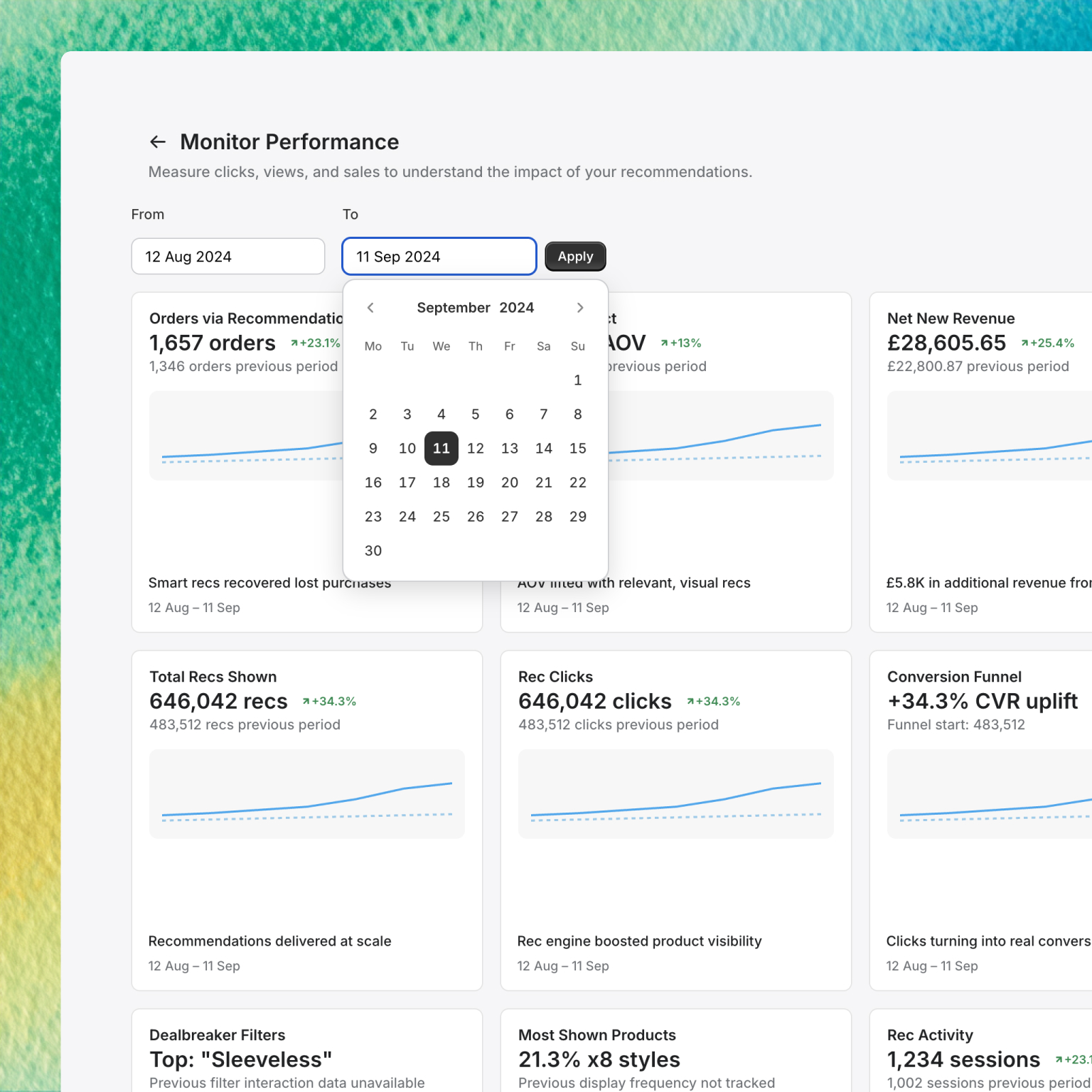Image resolution: width=1092 pixels, height=1092 pixels.
Task: Click the From date field showing 12 Aug 2024
Action: tap(227, 256)
